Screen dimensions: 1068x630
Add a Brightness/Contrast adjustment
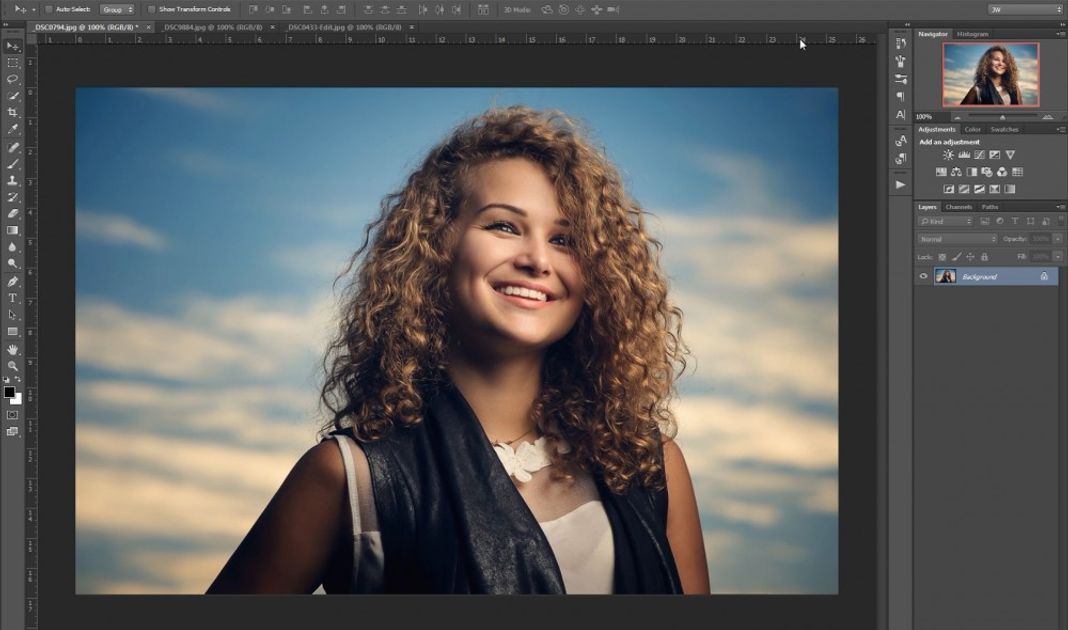(x=948, y=155)
